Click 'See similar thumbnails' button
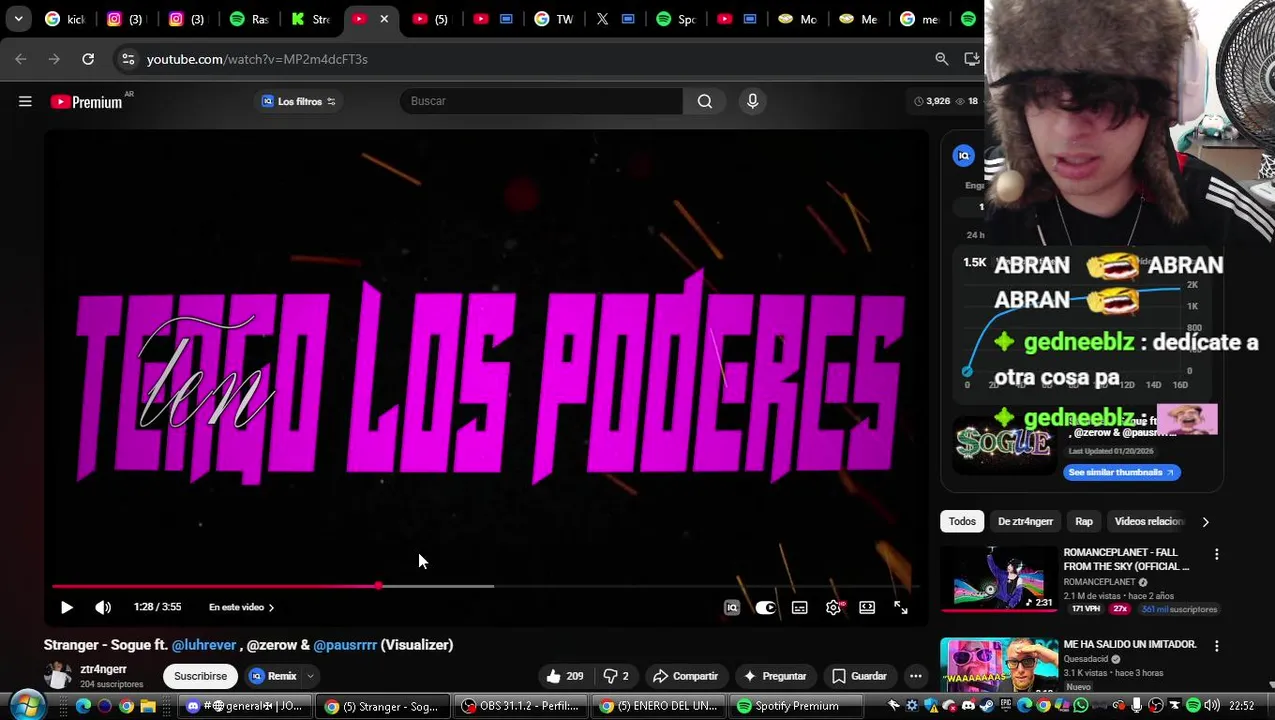This screenshot has height=720, width=1275. [1121, 472]
